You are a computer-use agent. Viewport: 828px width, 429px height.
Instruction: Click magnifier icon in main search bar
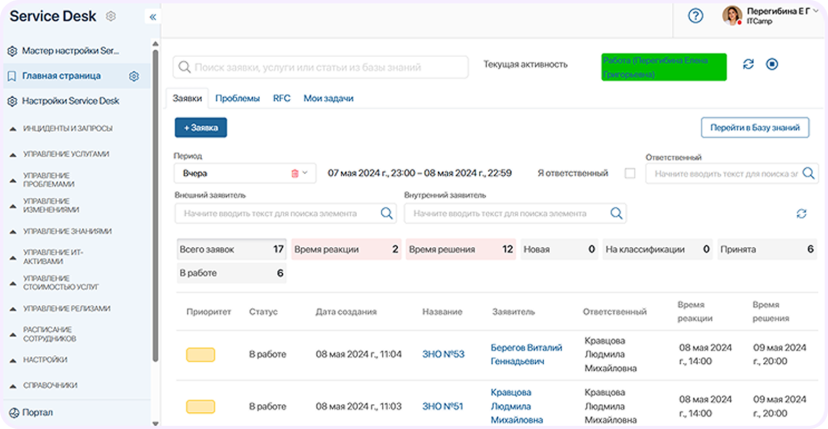point(184,67)
